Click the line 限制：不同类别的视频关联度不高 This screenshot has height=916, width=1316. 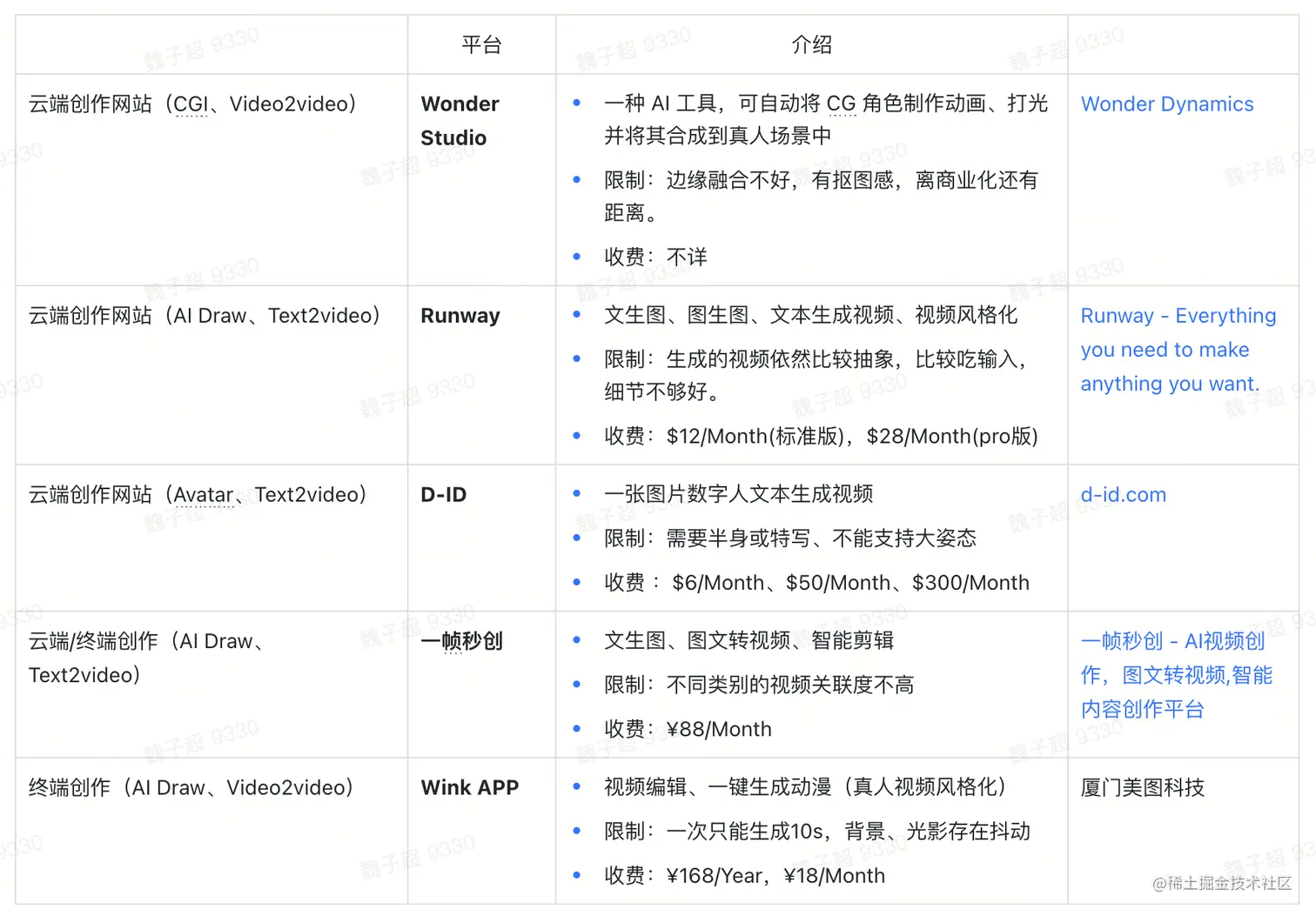(x=759, y=685)
